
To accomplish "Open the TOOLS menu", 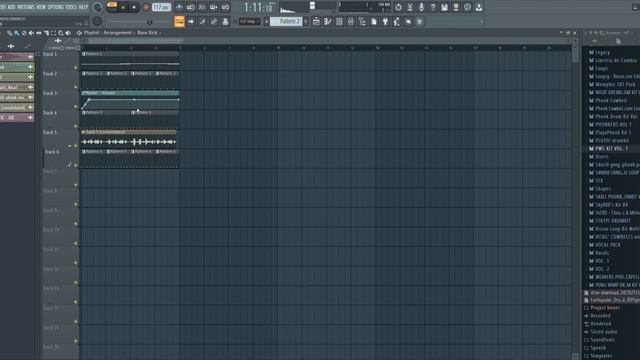I will point(71,7).
